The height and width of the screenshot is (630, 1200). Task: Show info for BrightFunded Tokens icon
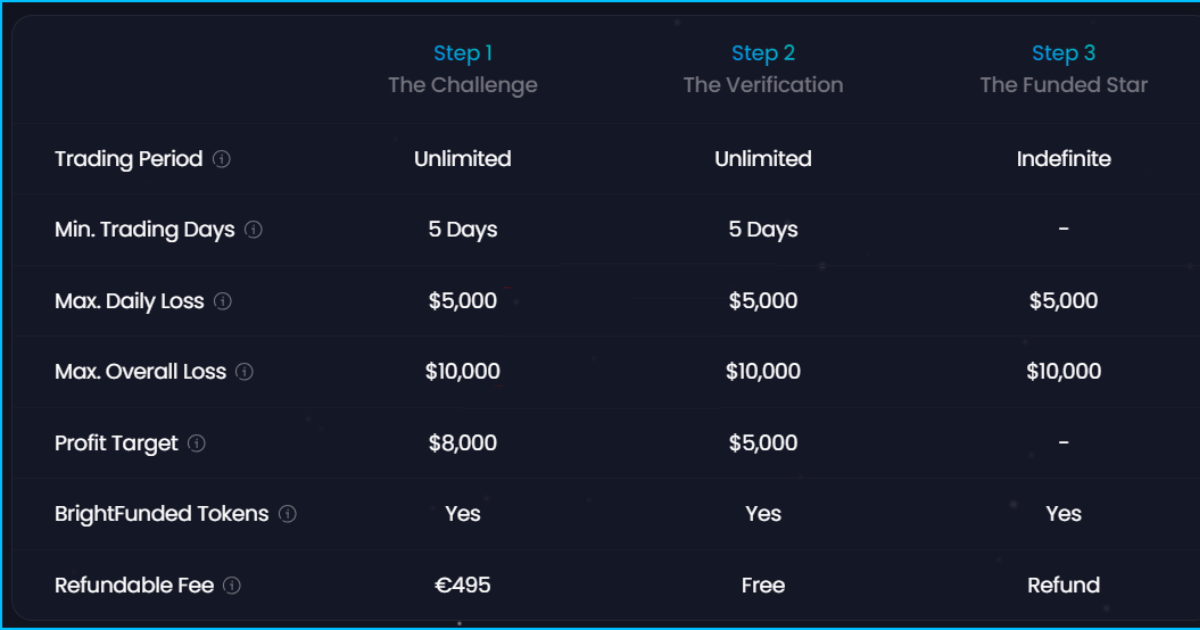(288, 514)
